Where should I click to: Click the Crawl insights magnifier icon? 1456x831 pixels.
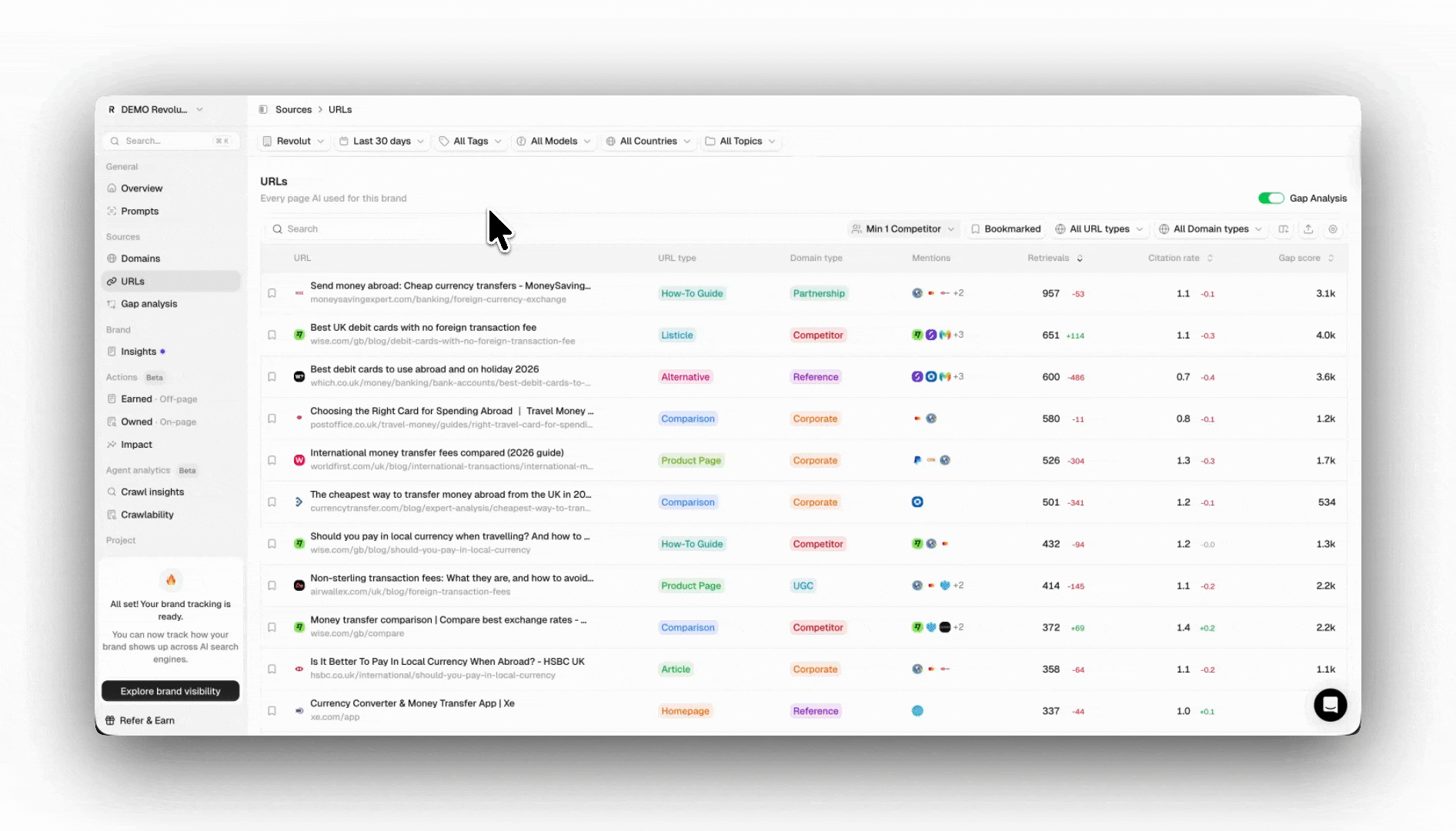(x=112, y=492)
